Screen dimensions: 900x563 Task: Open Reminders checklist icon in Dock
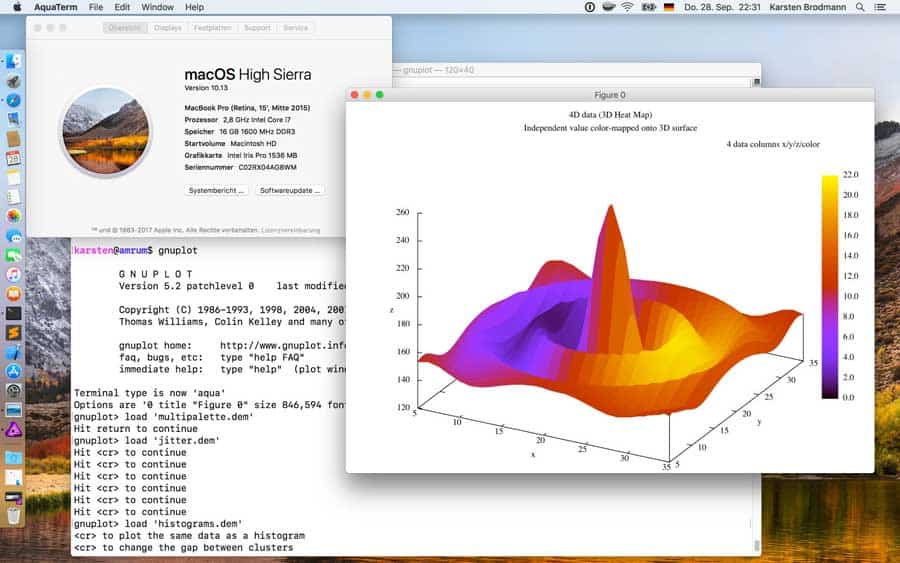coord(13,197)
